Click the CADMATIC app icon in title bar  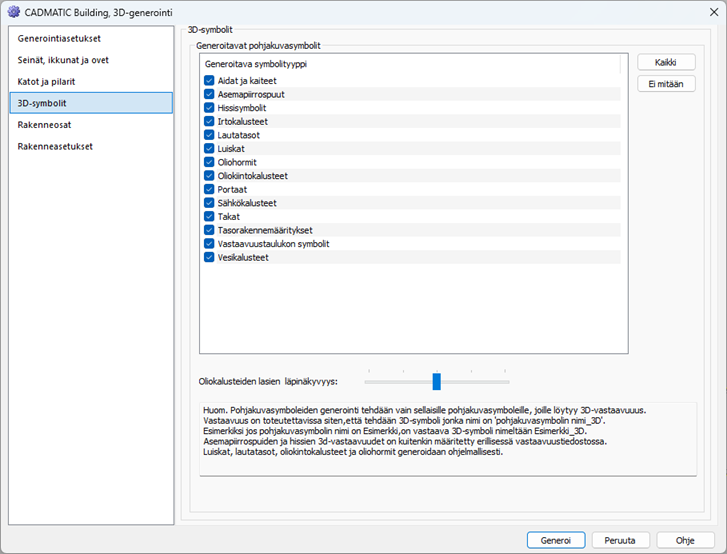click(14, 12)
